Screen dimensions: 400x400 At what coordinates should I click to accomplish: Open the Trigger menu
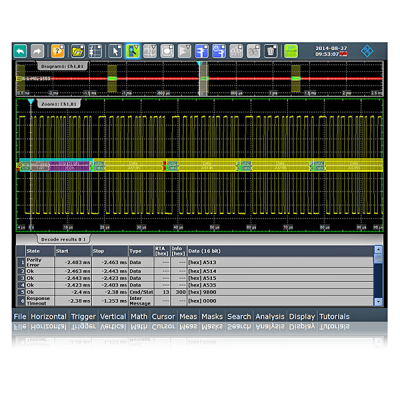click(x=83, y=316)
